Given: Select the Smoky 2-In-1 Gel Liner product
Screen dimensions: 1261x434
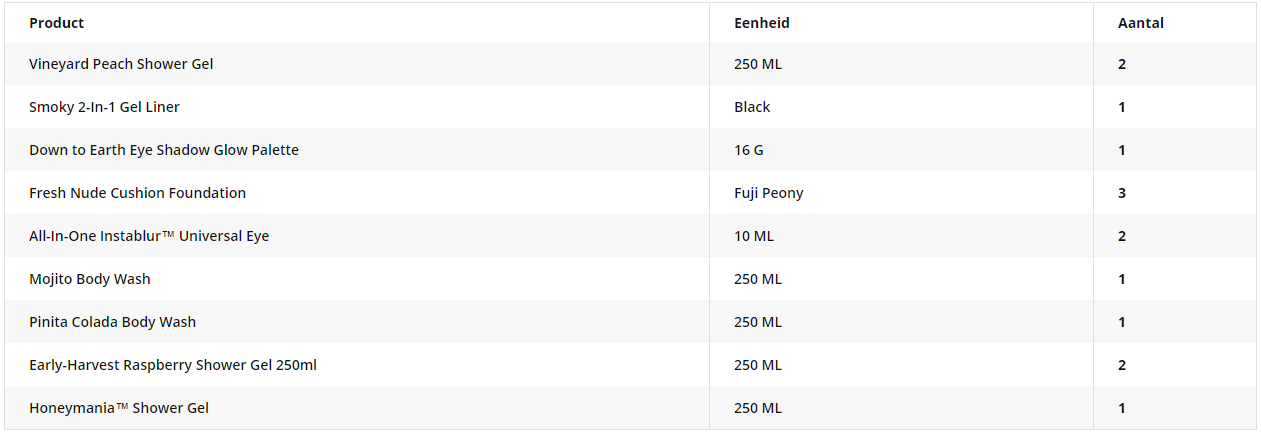Looking at the screenshot, I should 104,107.
